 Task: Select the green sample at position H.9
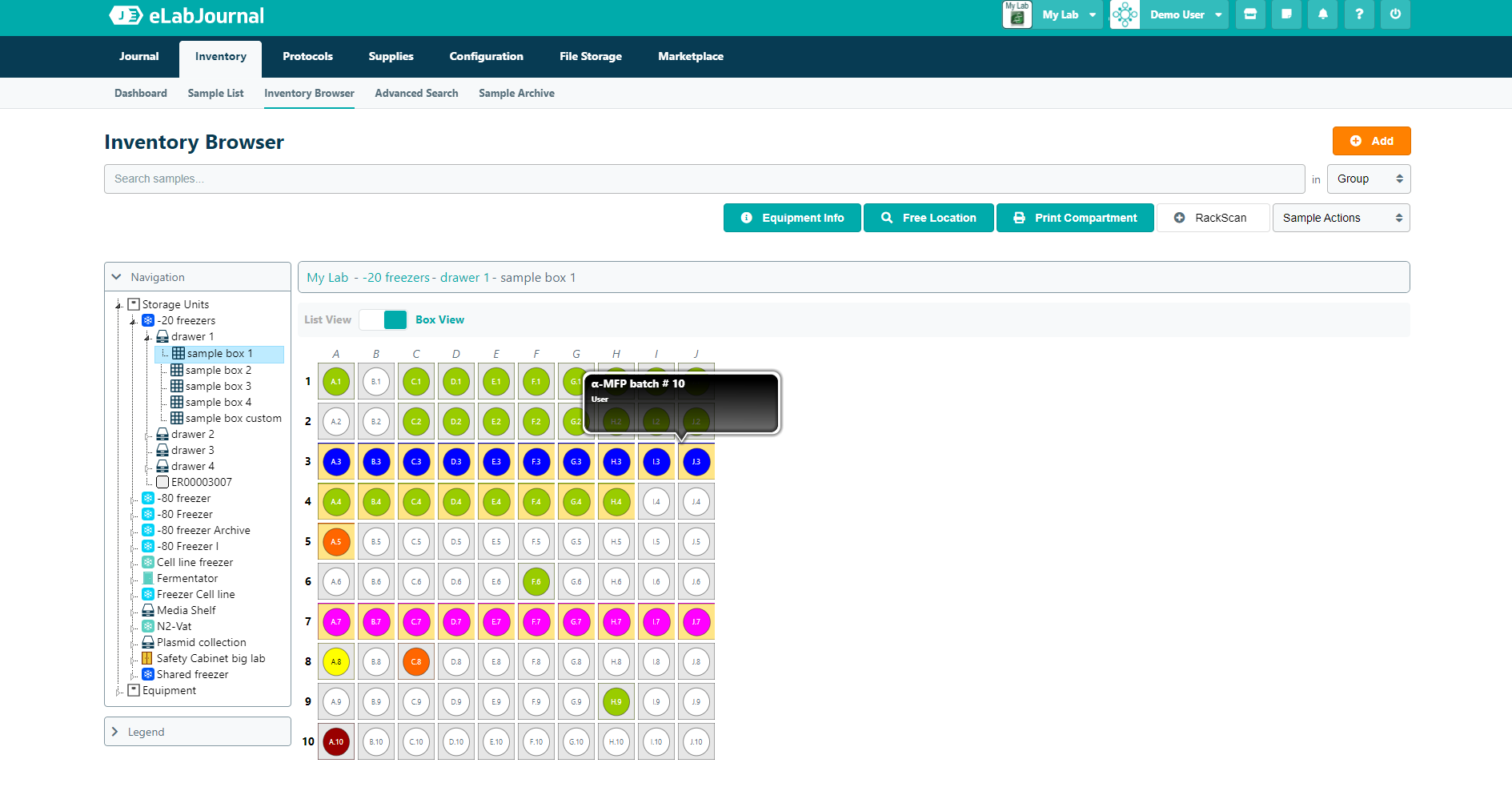[616, 701]
